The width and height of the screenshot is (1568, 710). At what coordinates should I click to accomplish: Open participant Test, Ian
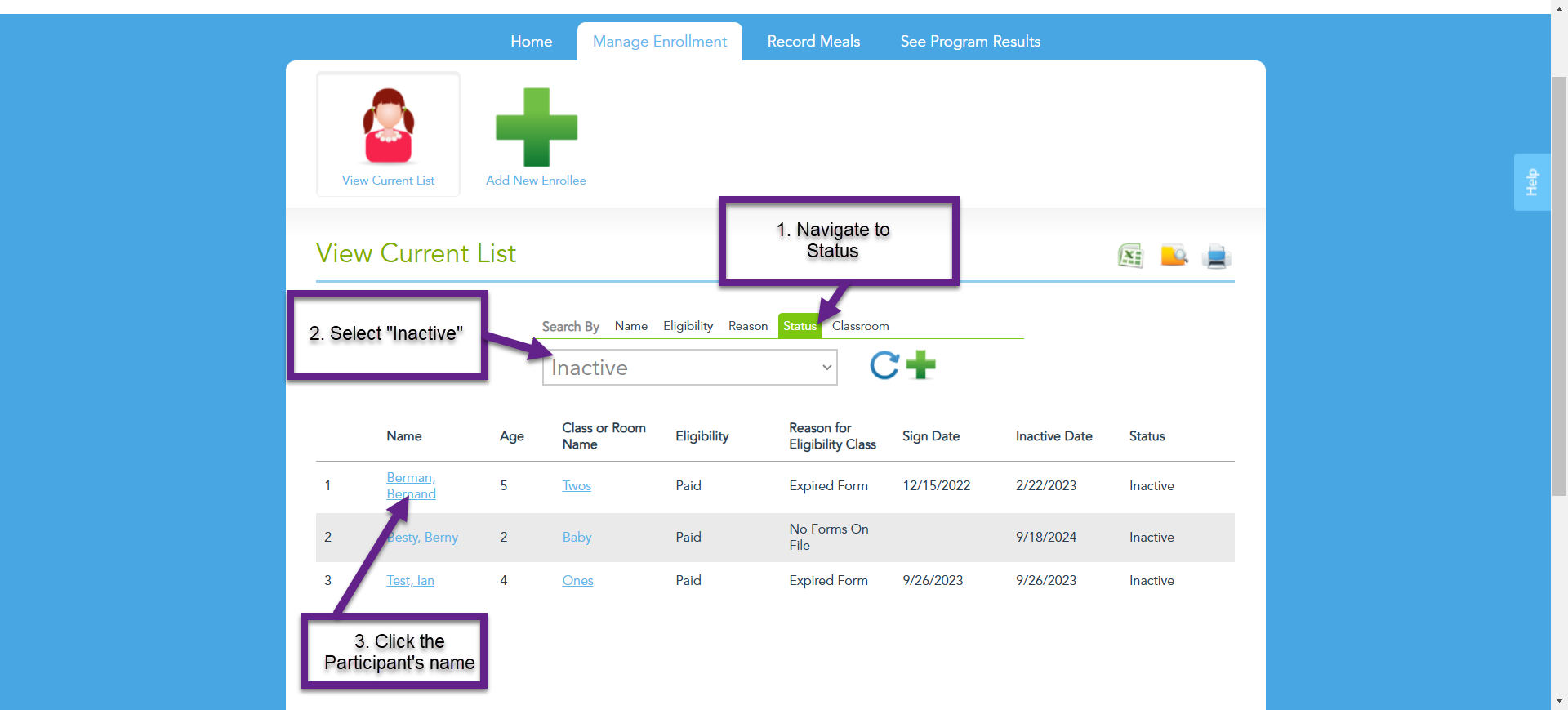click(x=410, y=580)
